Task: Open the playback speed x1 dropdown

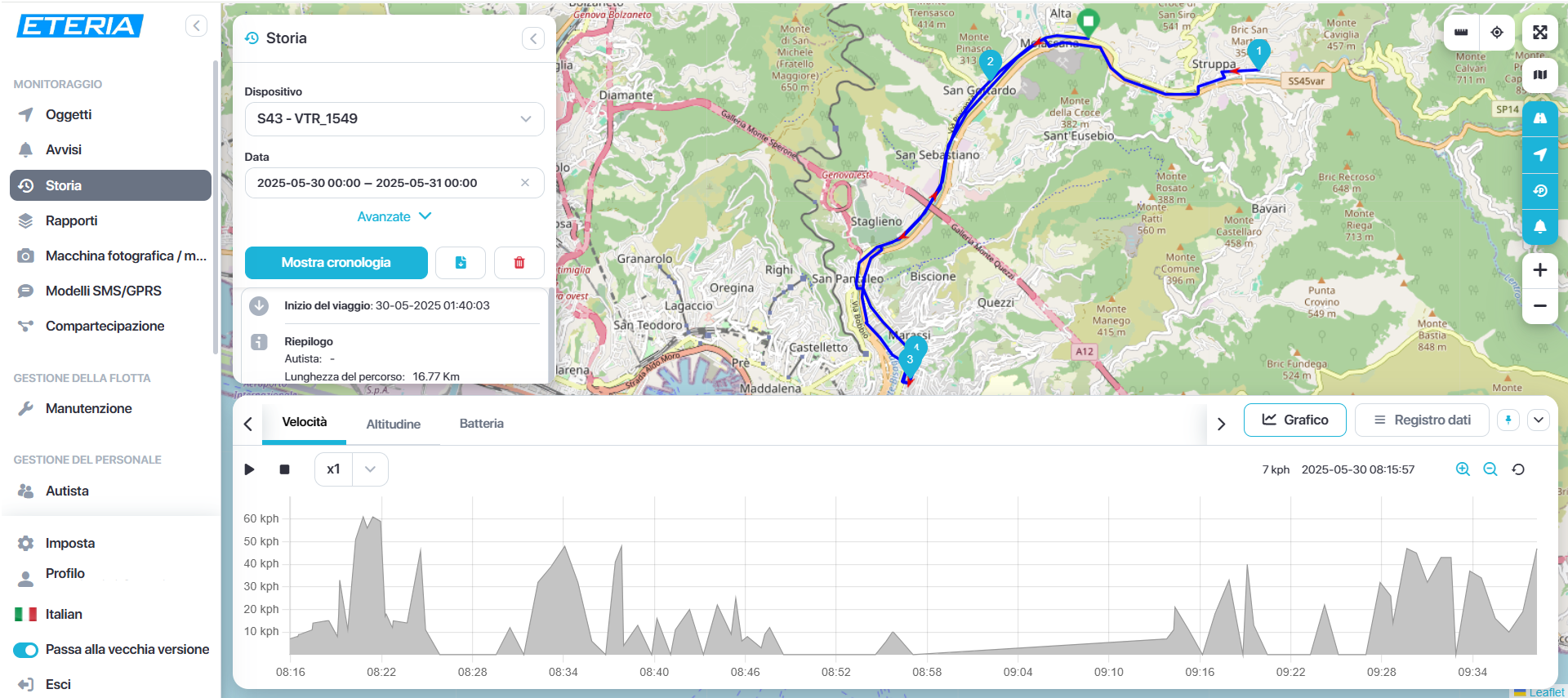Action: click(x=370, y=469)
